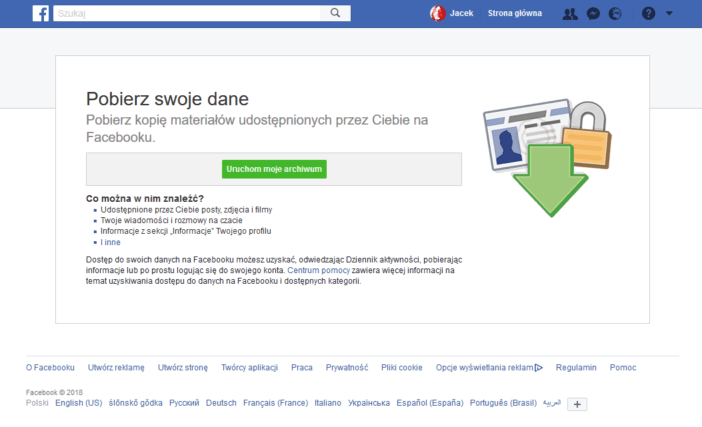This screenshot has width=702, height=427.
Task: Open the friend requests icon
Action: [x=570, y=14]
